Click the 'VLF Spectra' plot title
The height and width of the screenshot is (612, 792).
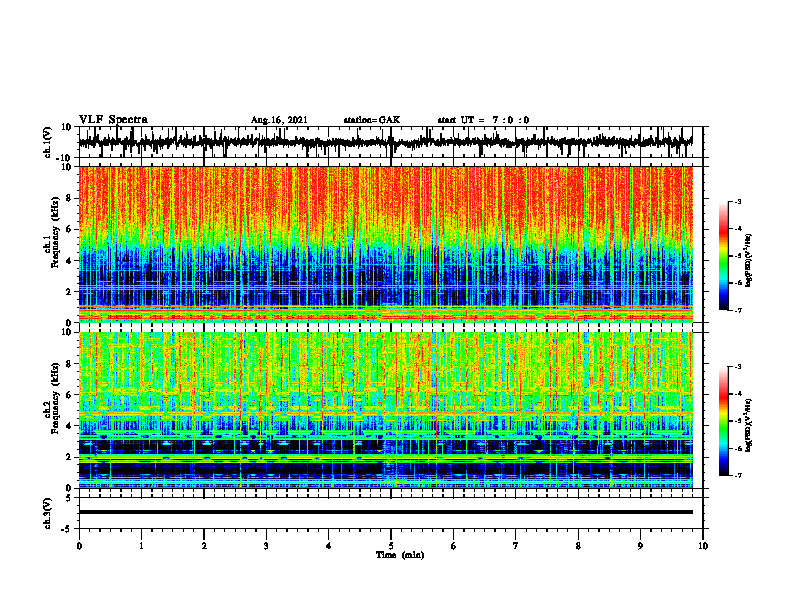(113, 120)
